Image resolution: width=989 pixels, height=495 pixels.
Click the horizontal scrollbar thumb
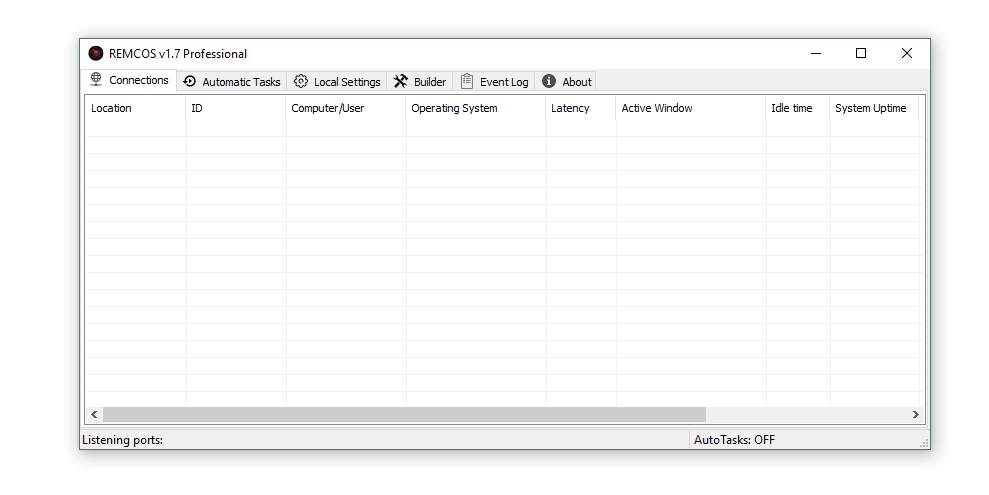[x=404, y=414]
